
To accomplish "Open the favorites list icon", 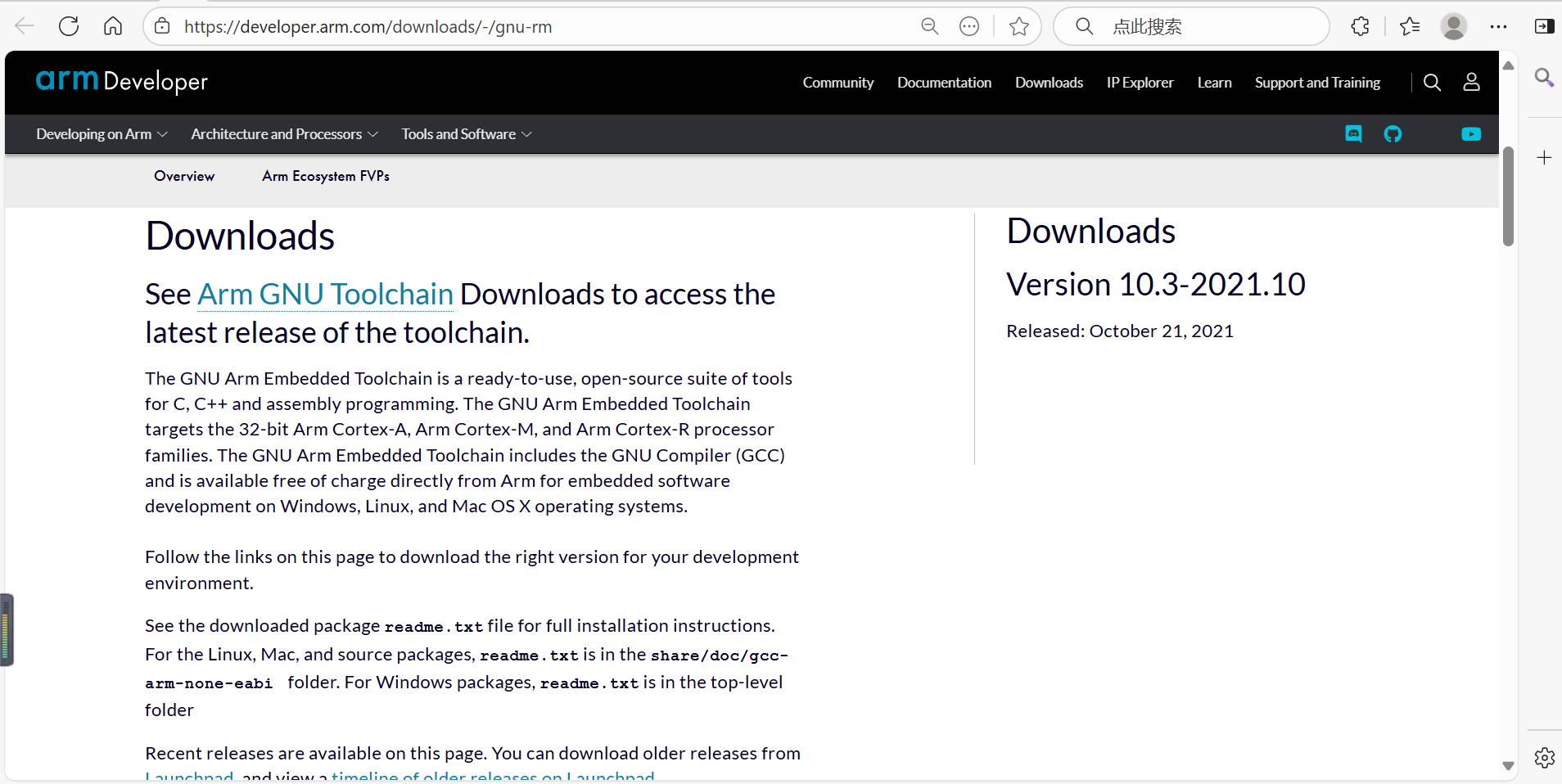I will click(x=1409, y=26).
